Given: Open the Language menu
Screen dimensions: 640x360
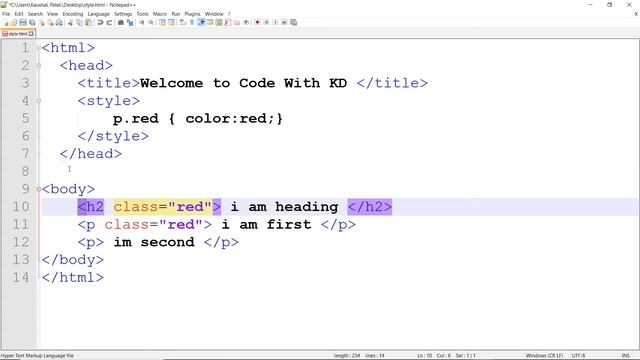Looking at the screenshot, I should pyautogui.click(x=98, y=14).
